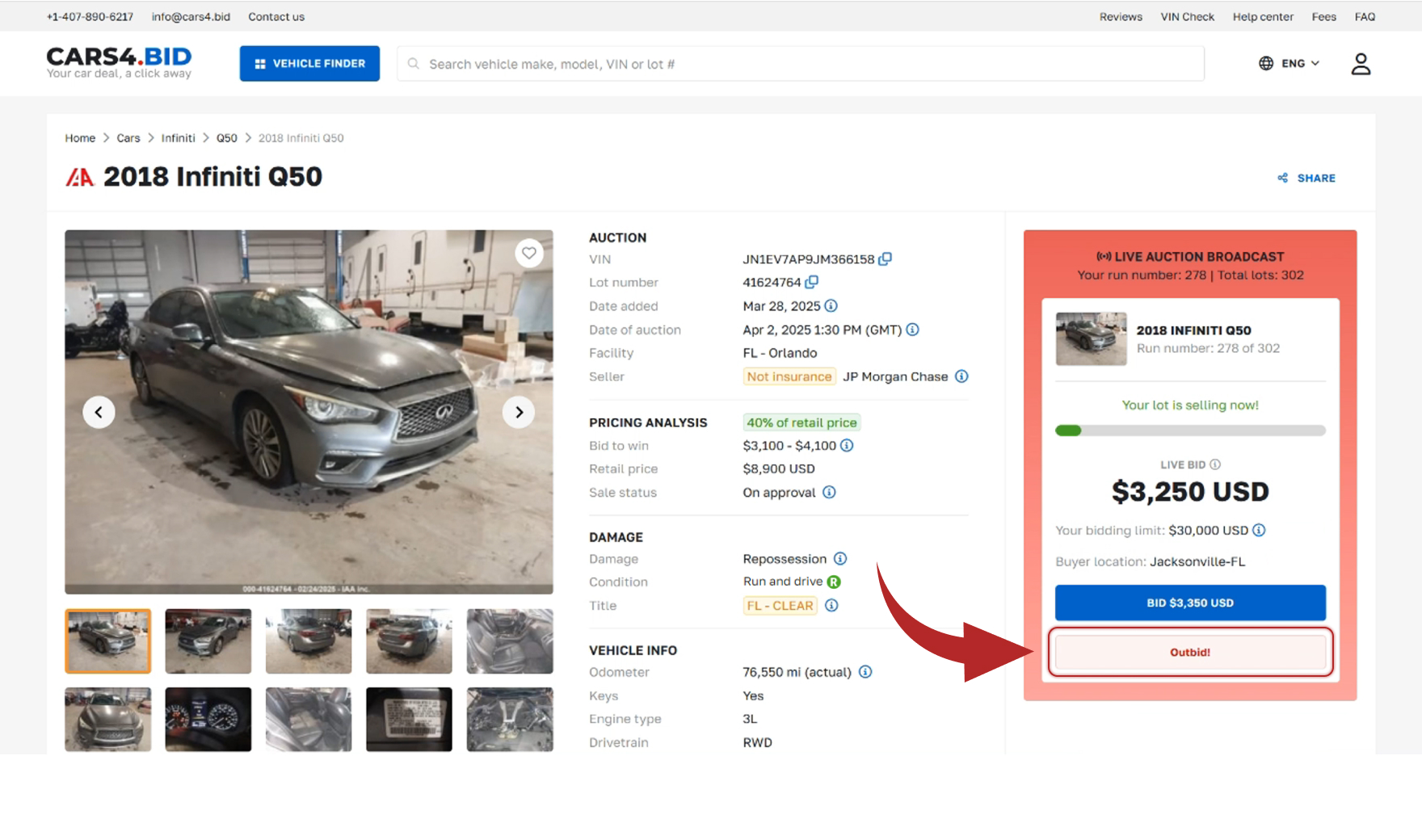Copy the VIN number icon
Image resolution: width=1422 pixels, height=840 pixels.
coord(886,259)
